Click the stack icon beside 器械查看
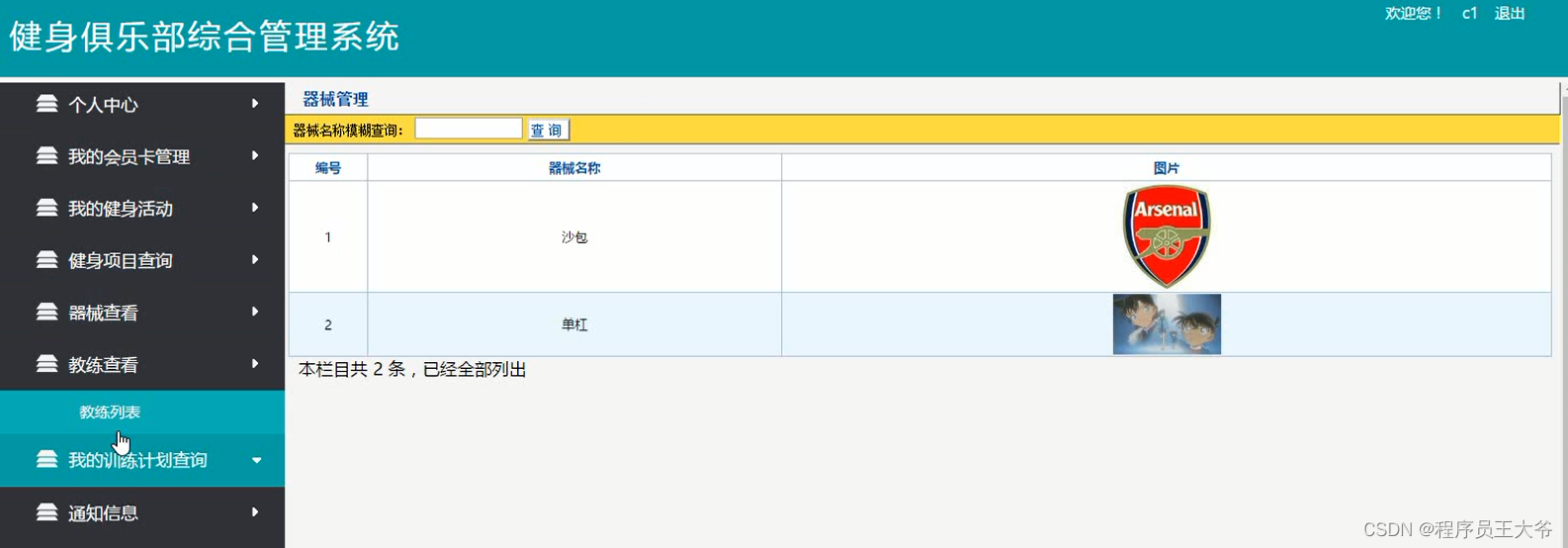1568x548 pixels. (46, 313)
